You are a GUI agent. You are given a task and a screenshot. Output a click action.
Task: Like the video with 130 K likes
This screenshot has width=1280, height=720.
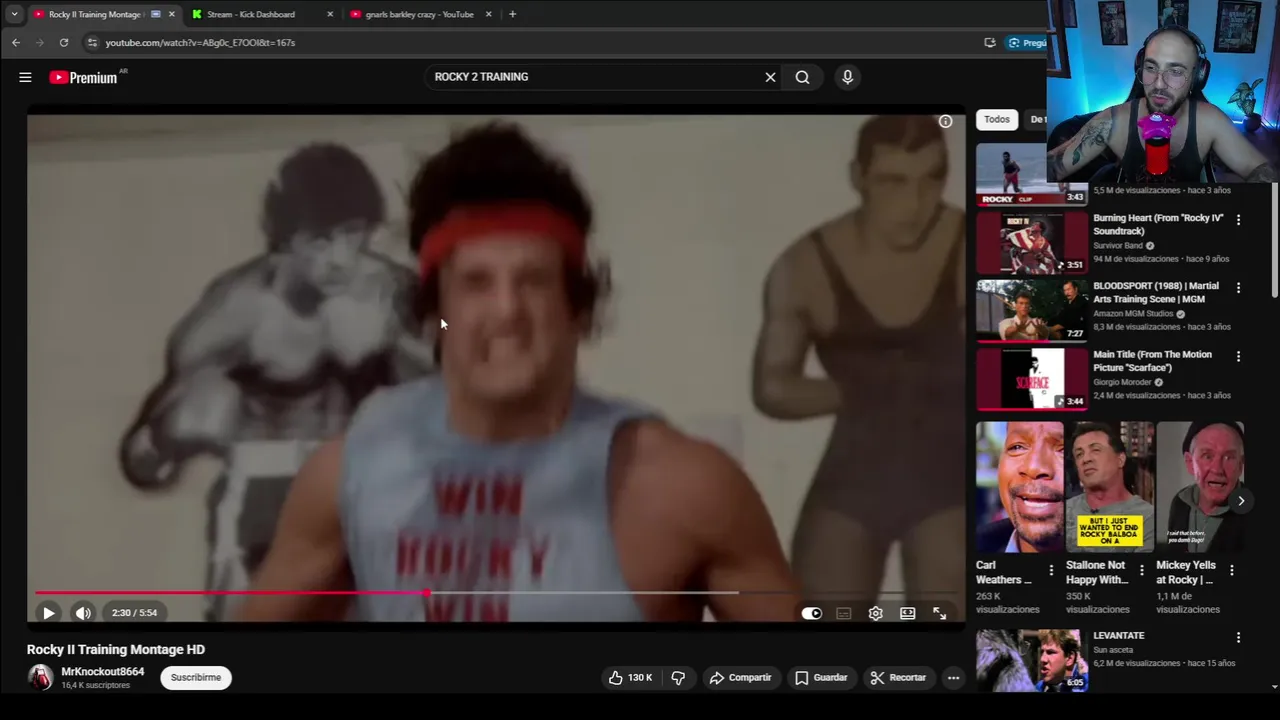630,677
